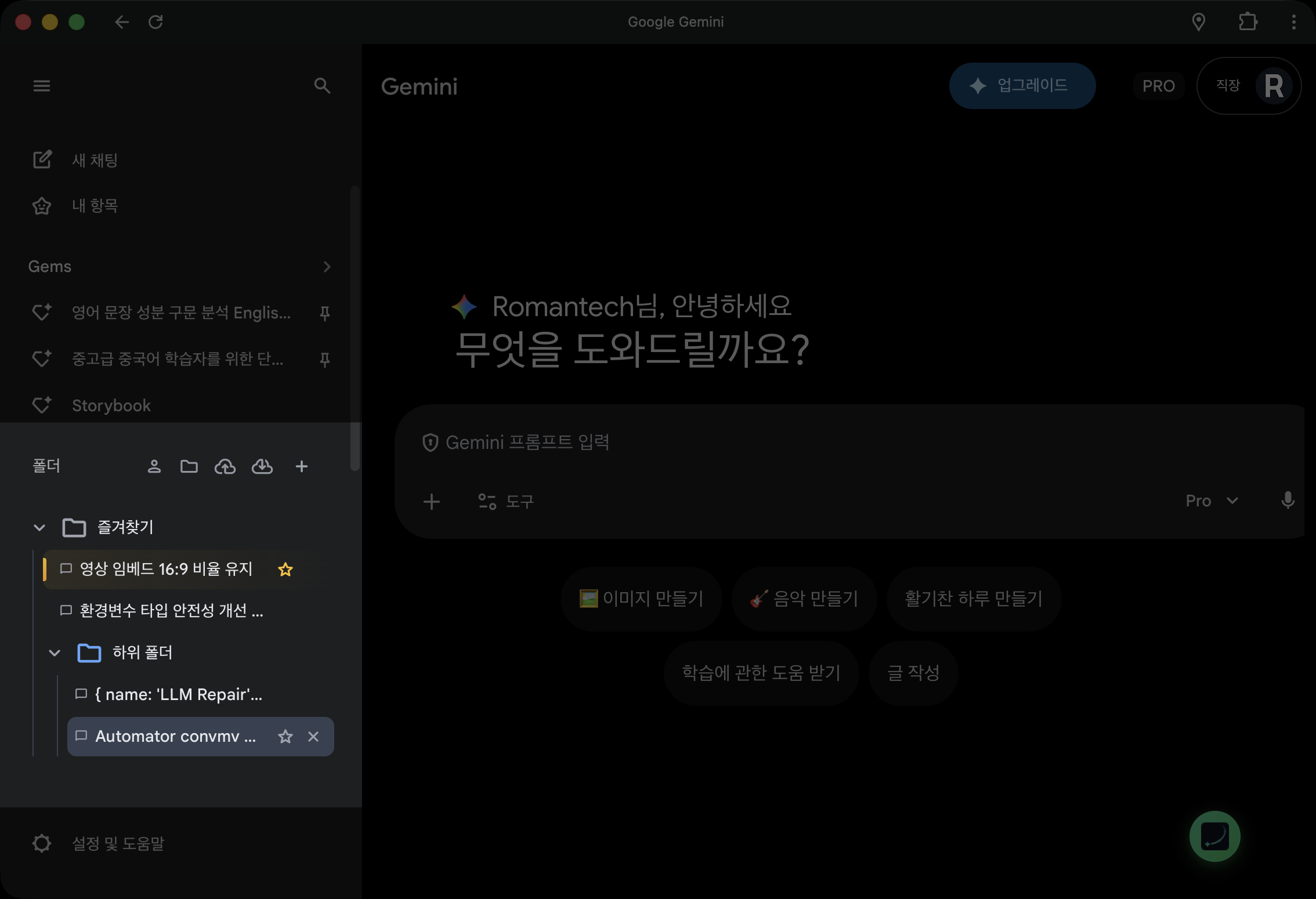Click the Gemini prompt input field
The width and height of the screenshot is (1316, 899).
click(696, 442)
